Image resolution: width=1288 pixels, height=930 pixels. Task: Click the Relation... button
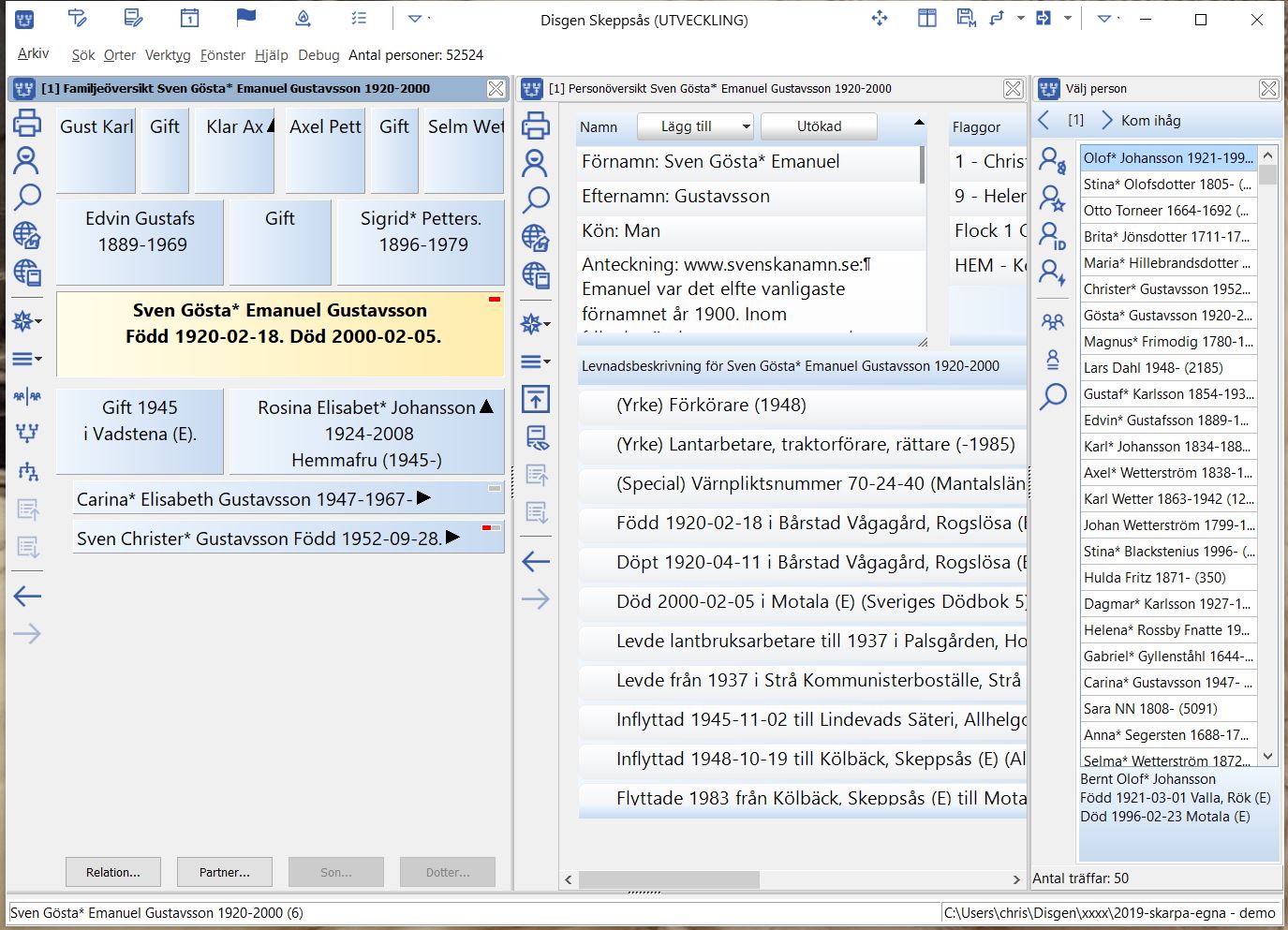coord(113,872)
